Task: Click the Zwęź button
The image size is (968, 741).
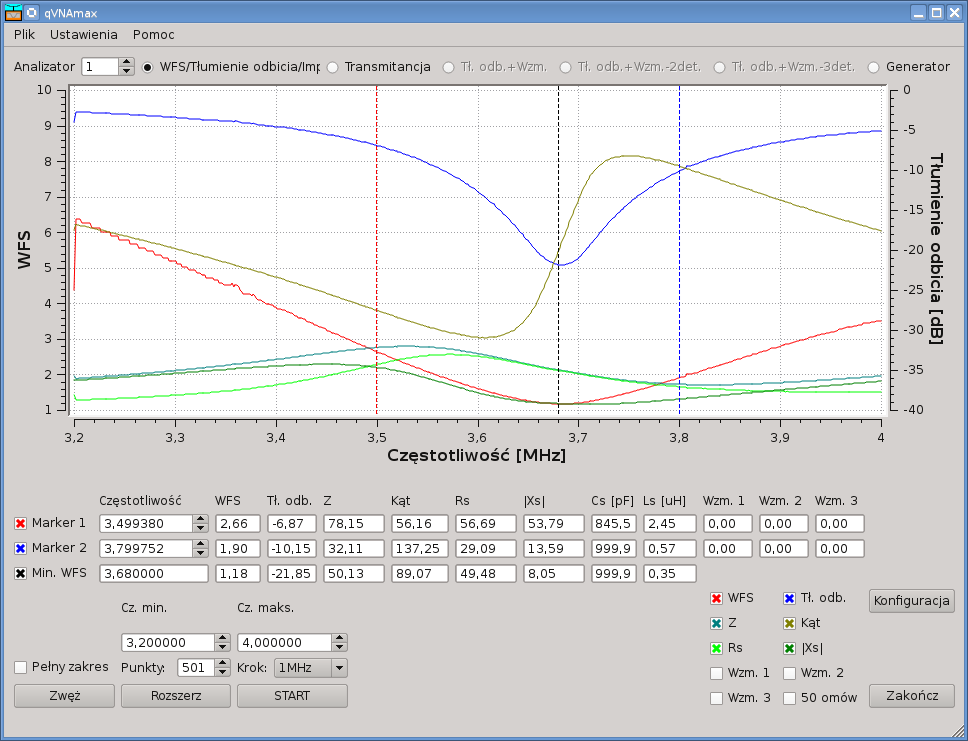Action: coord(65,696)
